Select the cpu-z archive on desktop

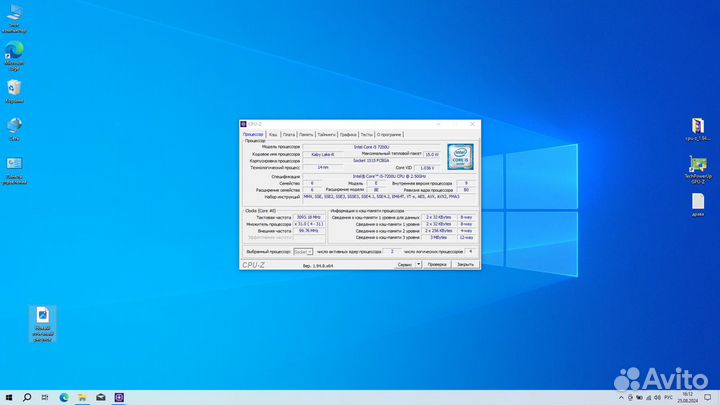[x=698, y=129]
